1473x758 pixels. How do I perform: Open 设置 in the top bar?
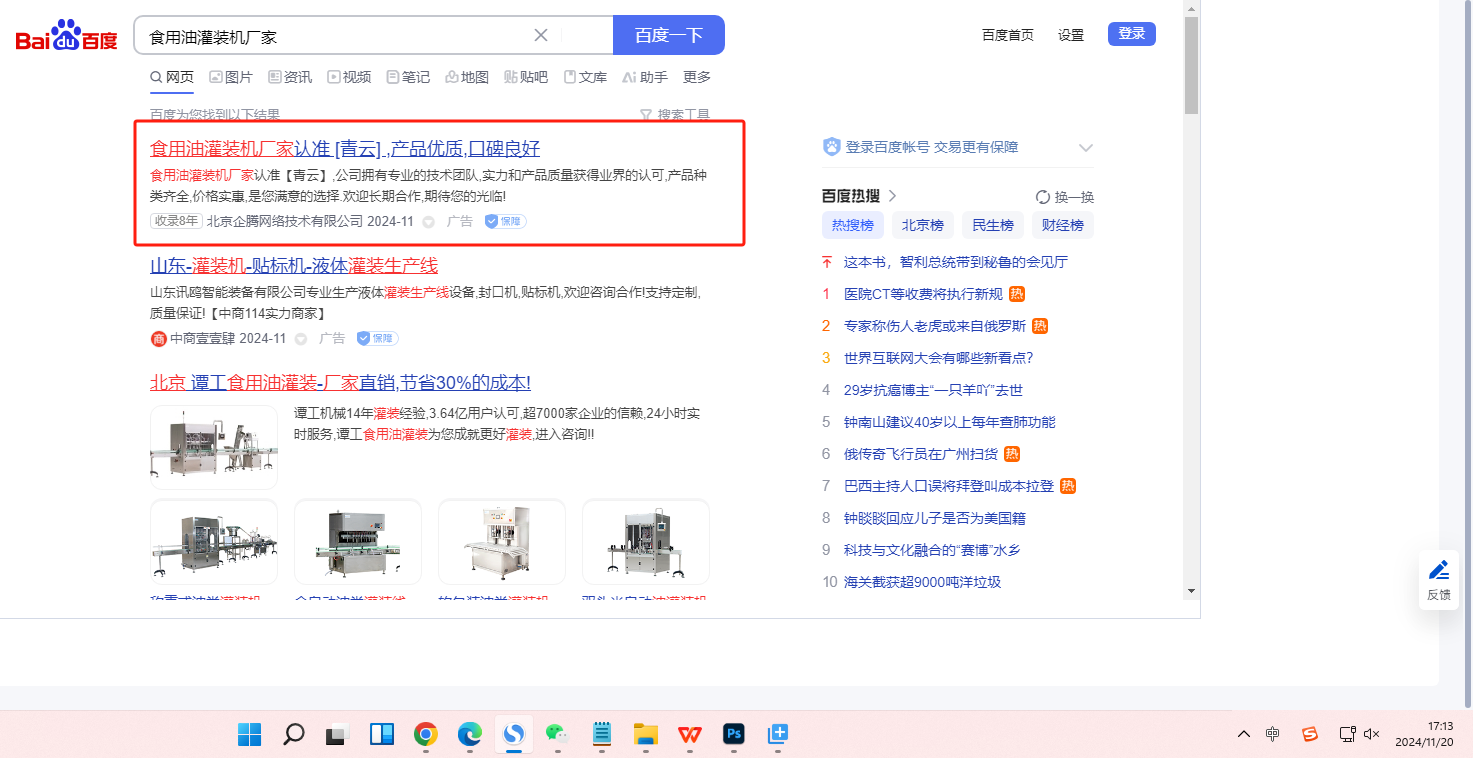pos(1071,35)
